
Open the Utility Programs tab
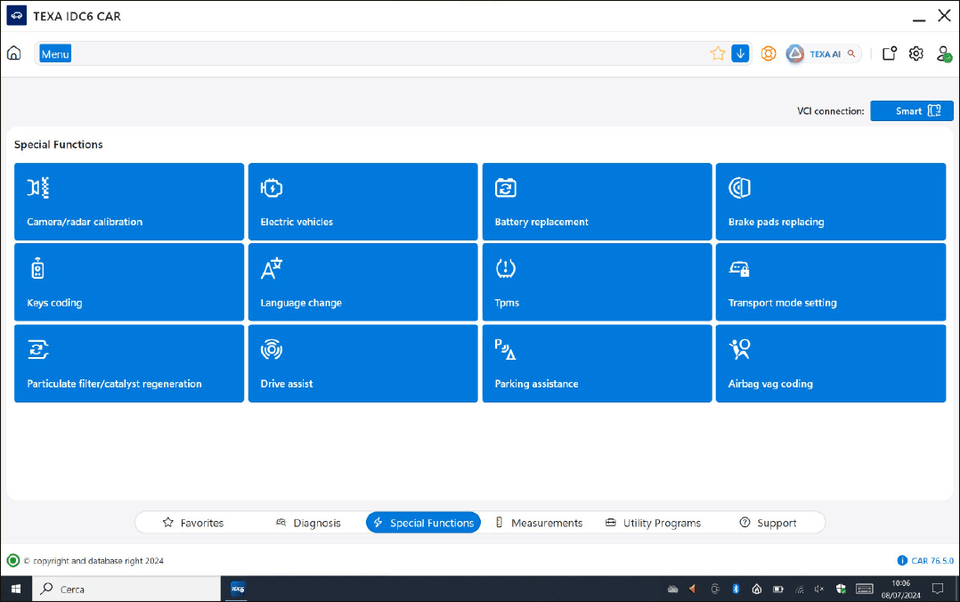pos(653,523)
